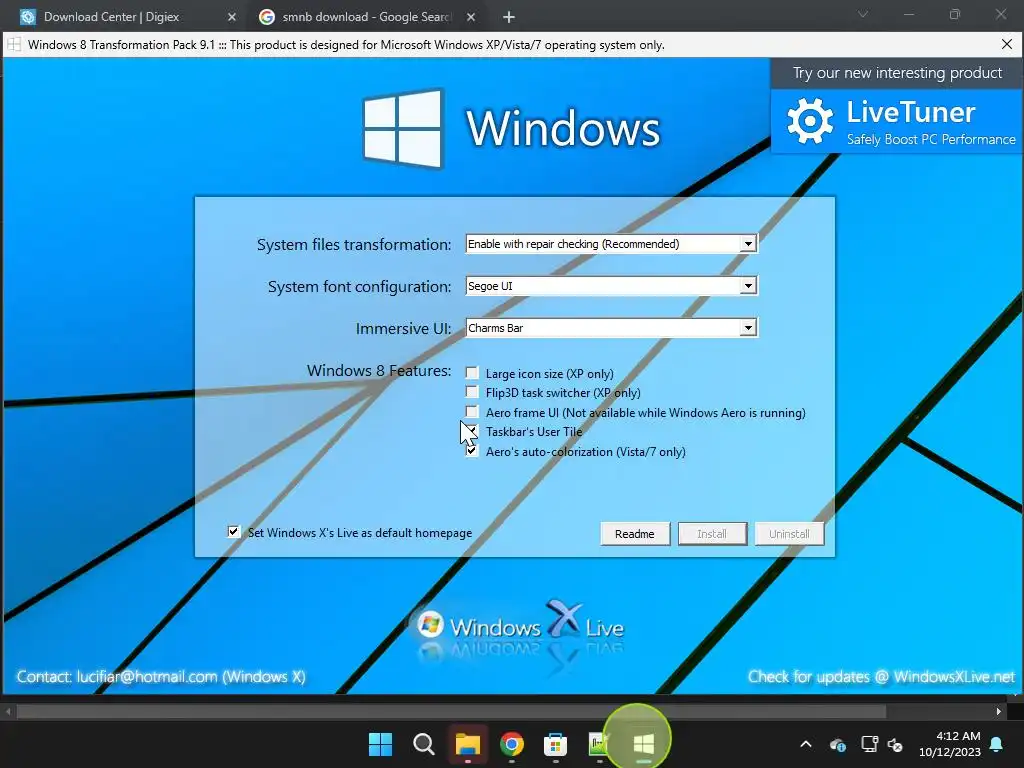Click the scrollbar left arrow

8,711
